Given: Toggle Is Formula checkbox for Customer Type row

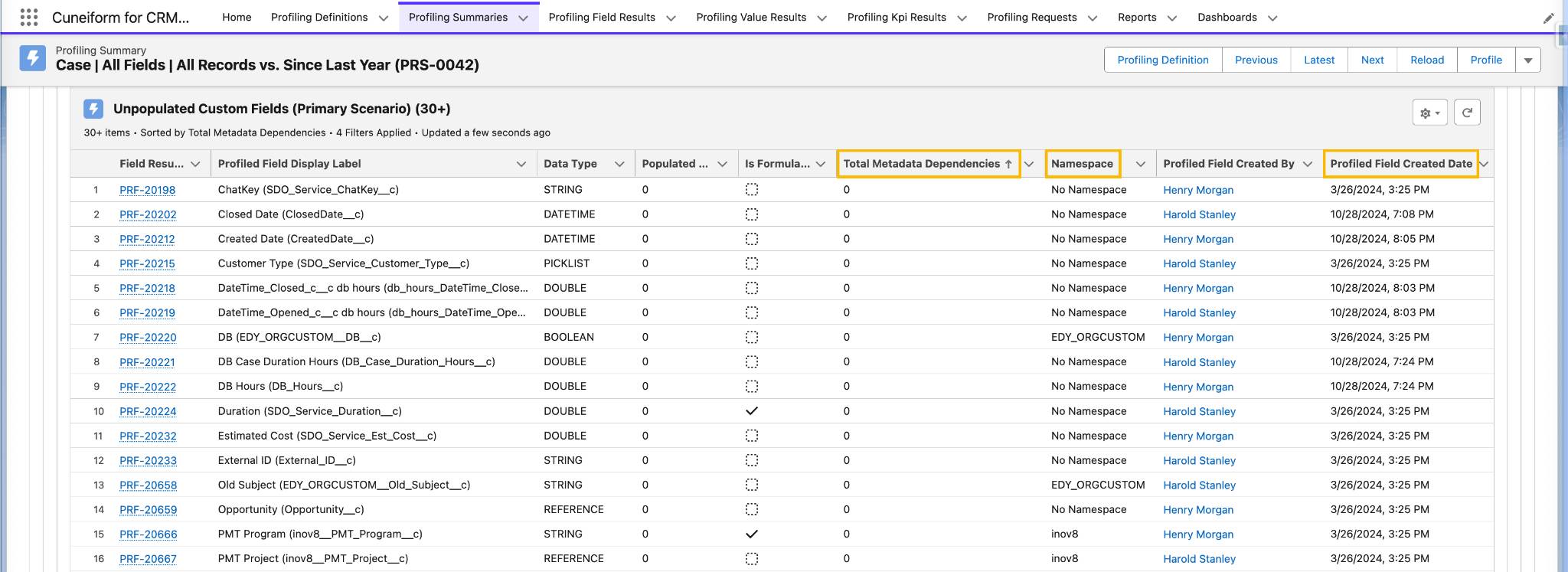Looking at the screenshot, I should 752,263.
